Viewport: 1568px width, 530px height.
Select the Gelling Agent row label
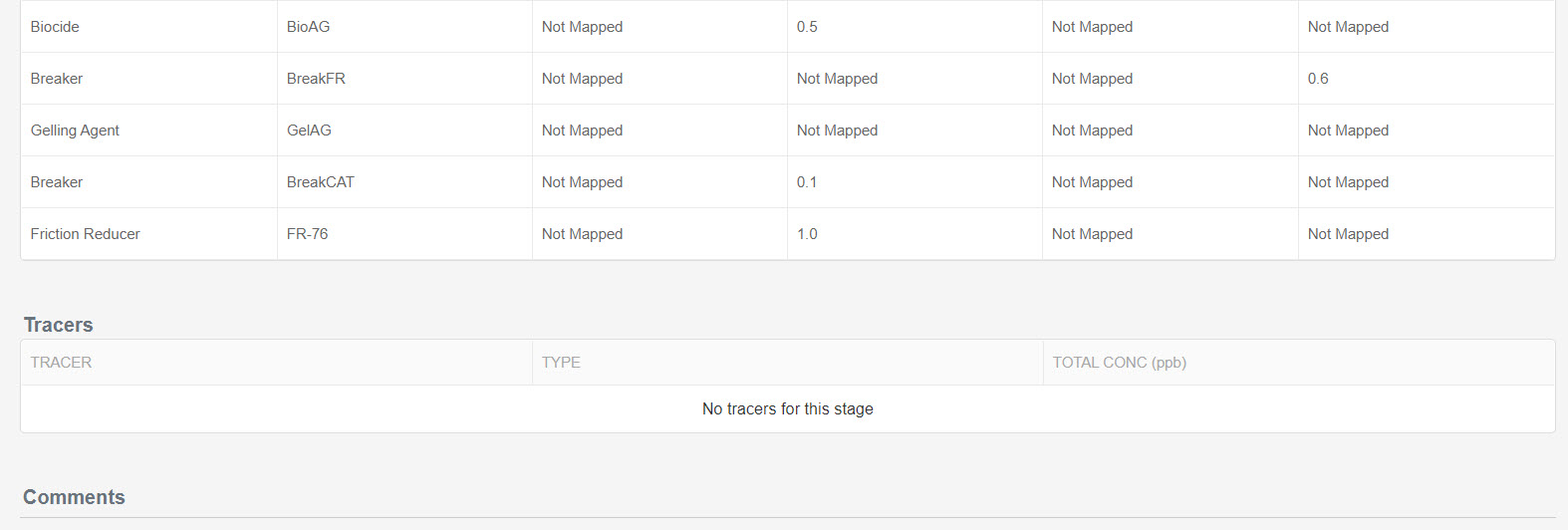(75, 131)
